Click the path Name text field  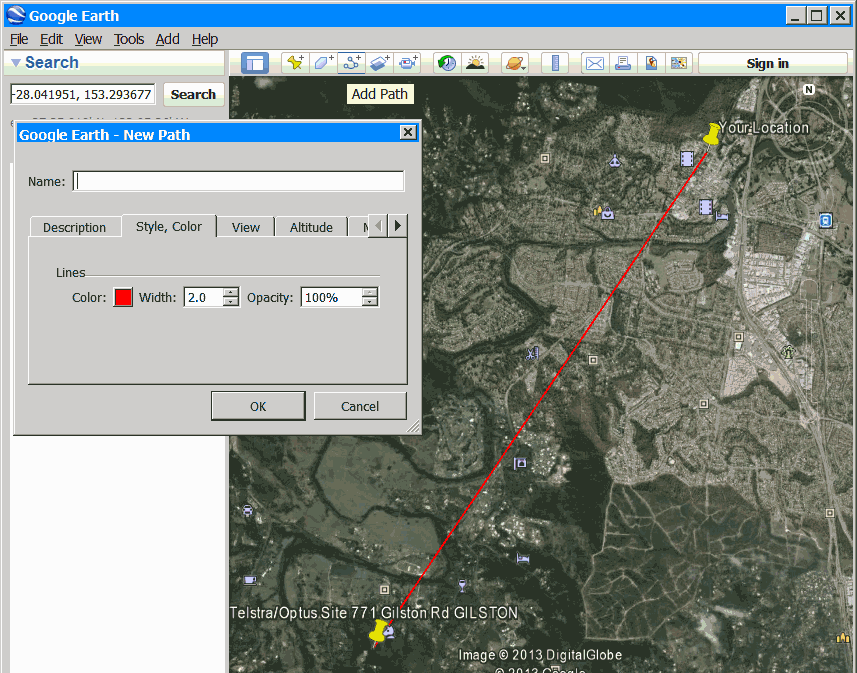pos(239,181)
